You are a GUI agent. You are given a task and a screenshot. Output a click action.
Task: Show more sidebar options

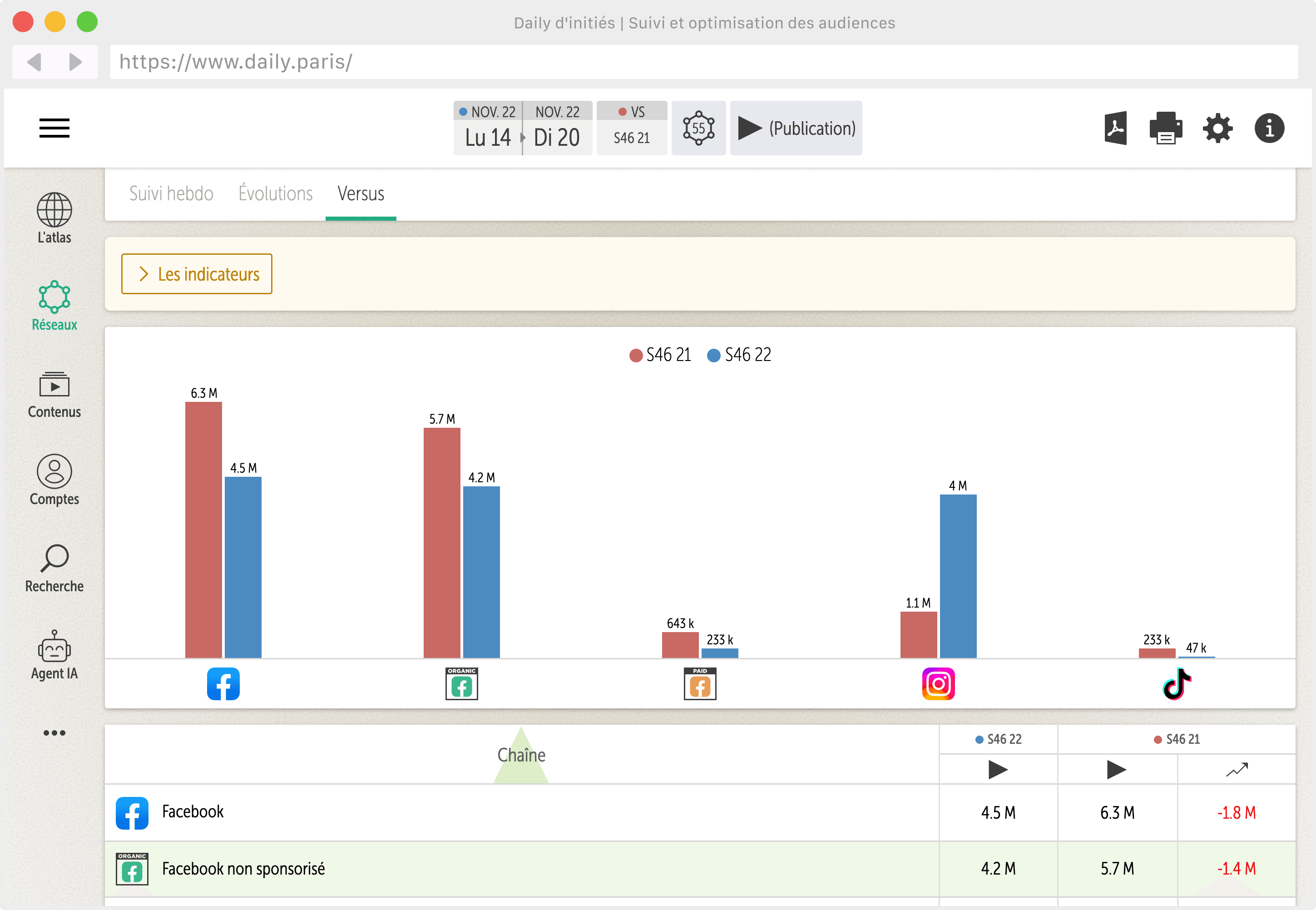(54, 732)
